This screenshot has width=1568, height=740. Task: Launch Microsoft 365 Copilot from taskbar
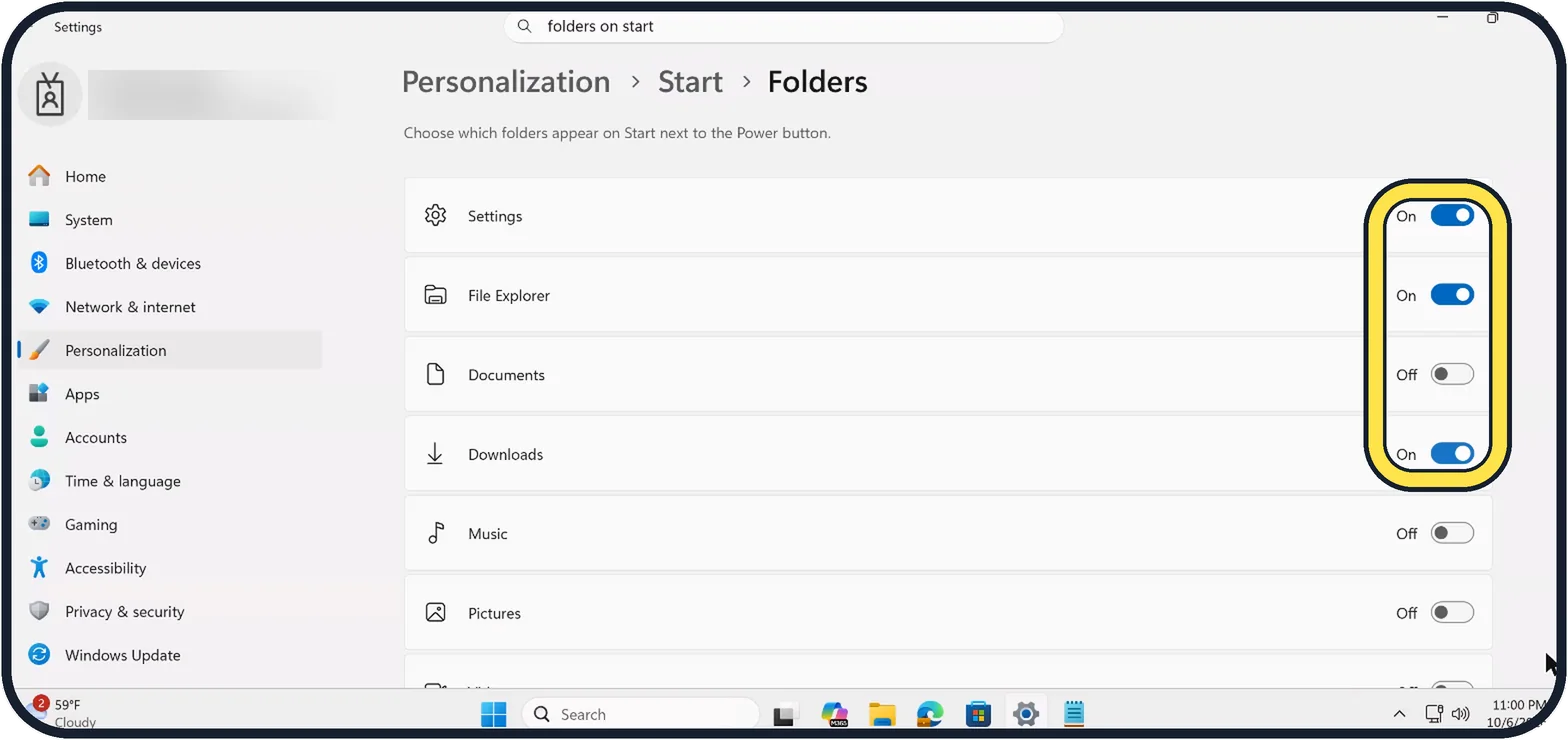pyautogui.click(x=834, y=714)
